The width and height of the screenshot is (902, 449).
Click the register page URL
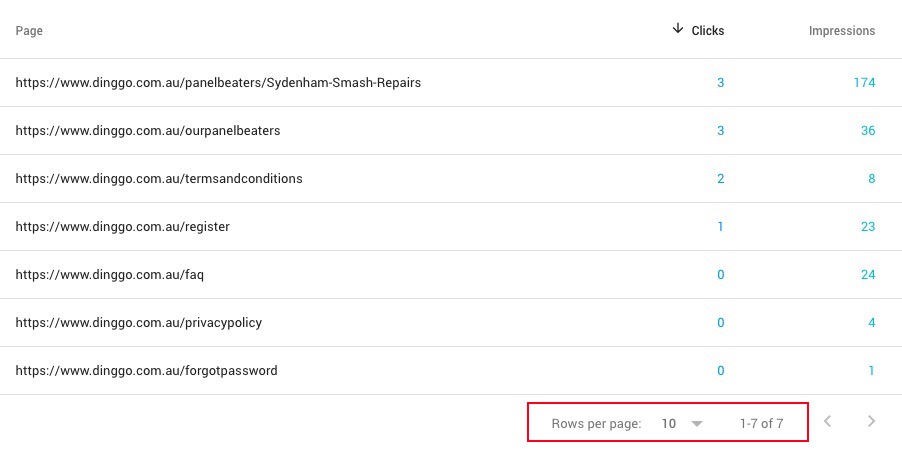tap(122, 227)
